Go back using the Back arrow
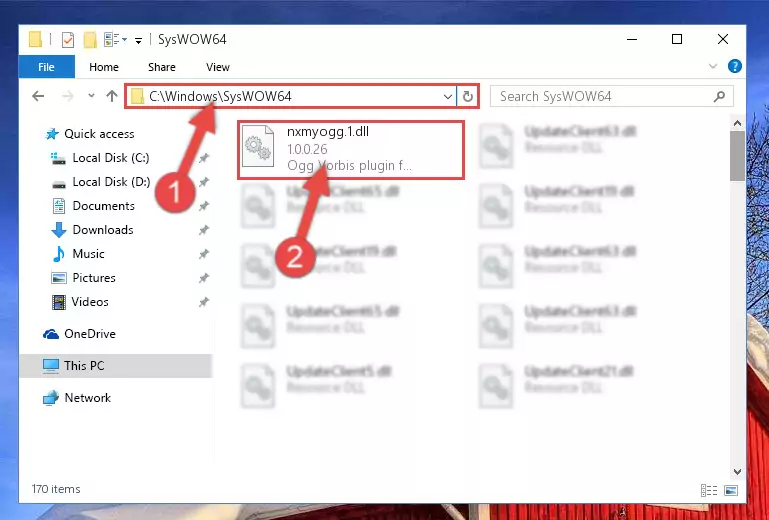Screen dimensions: 769x520 [38, 96]
